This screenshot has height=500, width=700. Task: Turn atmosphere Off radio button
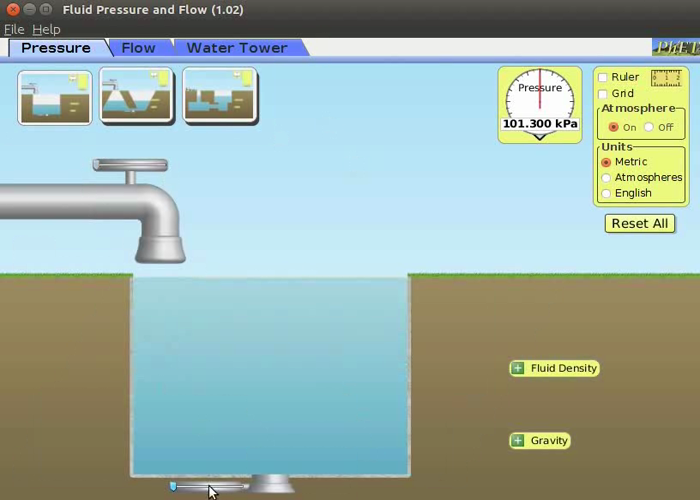tap(649, 127)
